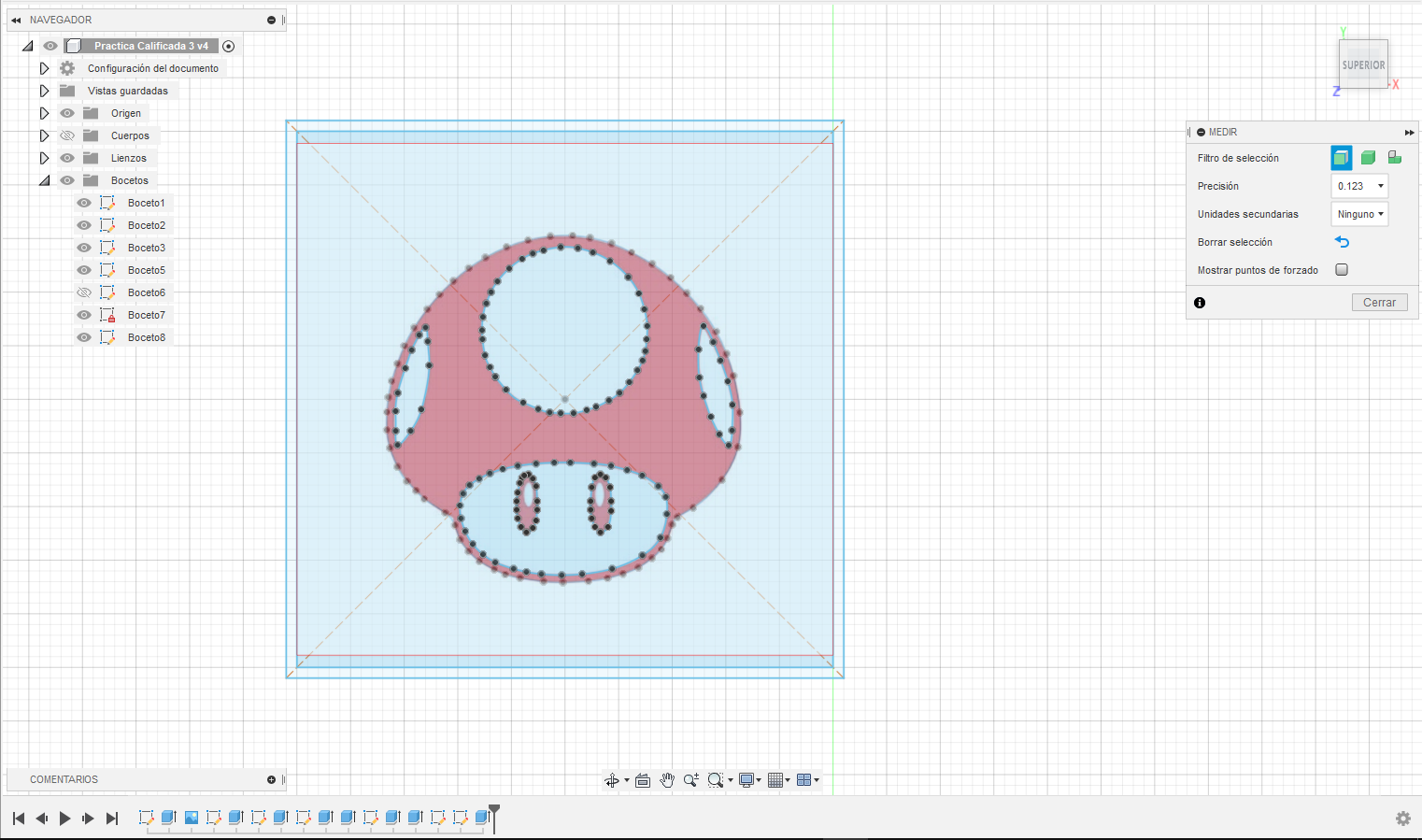This screenshot has width=1422, height=840.
Task: Hide Boceto3 using its eye icon
Action: click(x=84, y=248)
